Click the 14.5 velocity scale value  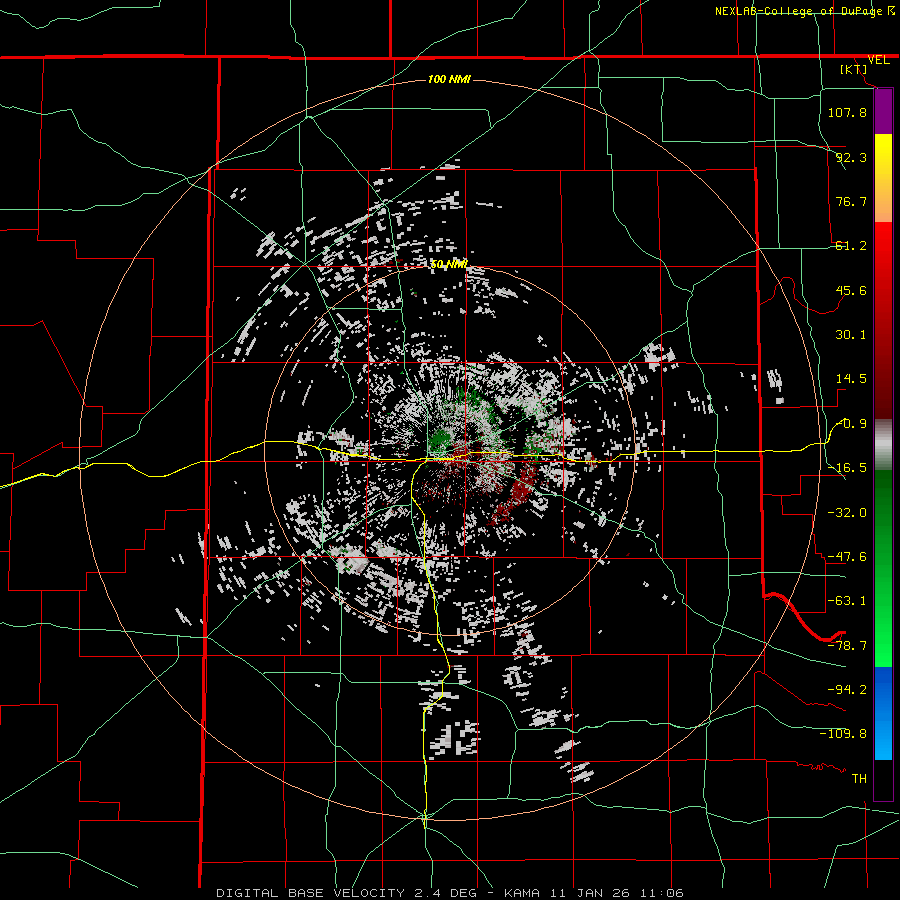pos(851,379)
